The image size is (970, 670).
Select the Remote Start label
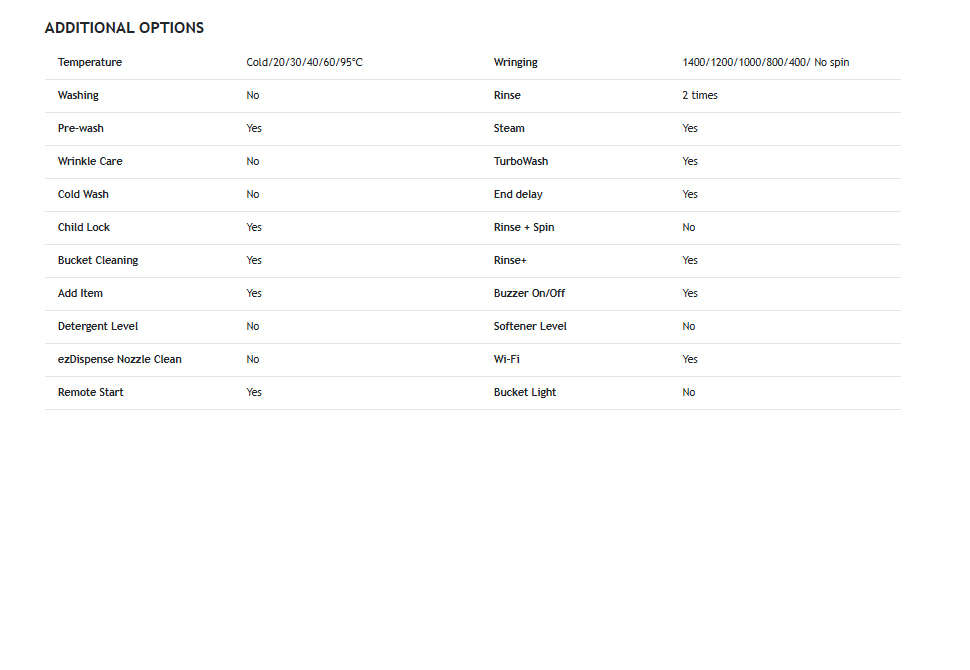point(90,392)
